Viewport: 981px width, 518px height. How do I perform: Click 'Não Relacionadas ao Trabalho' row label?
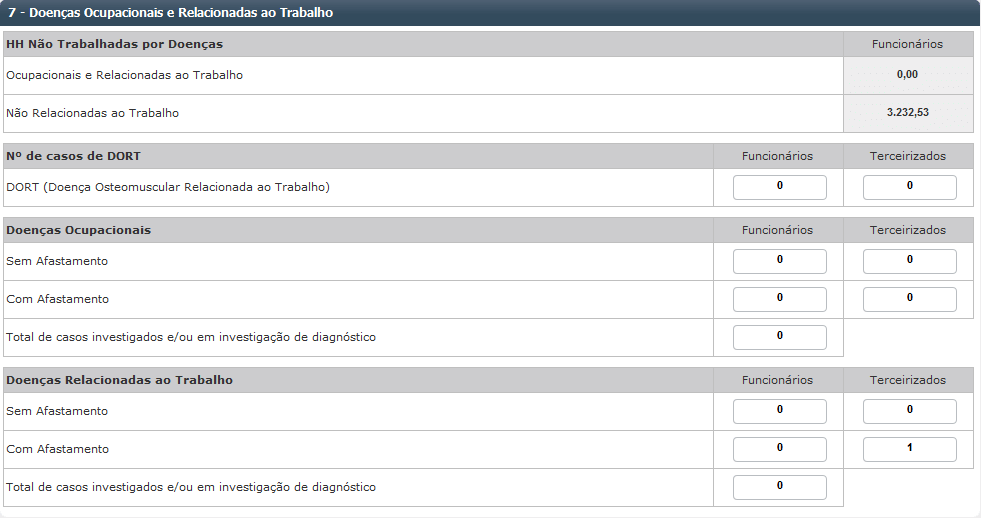click(x=93, y=113)
